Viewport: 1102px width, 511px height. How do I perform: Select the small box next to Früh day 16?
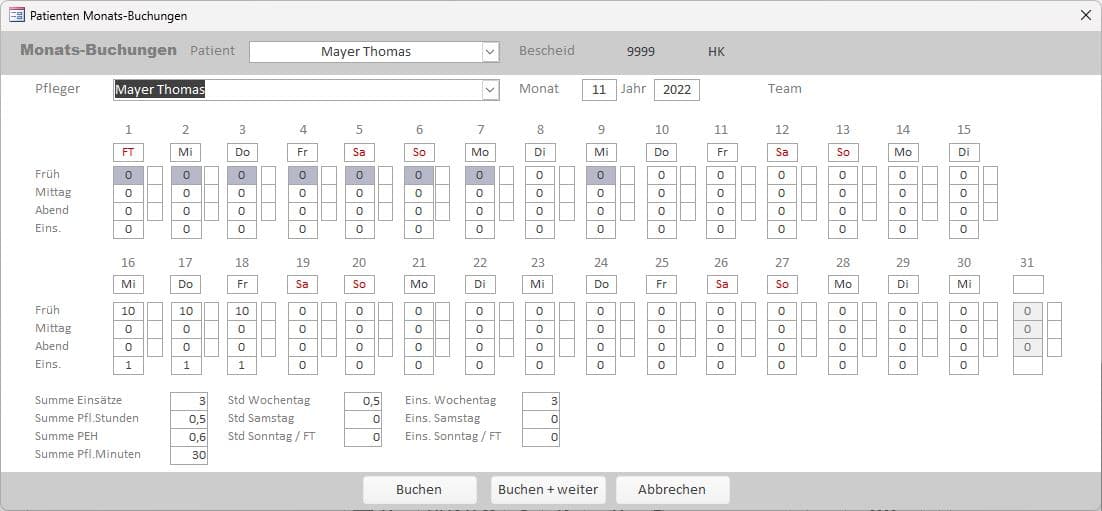coord(155,311)
